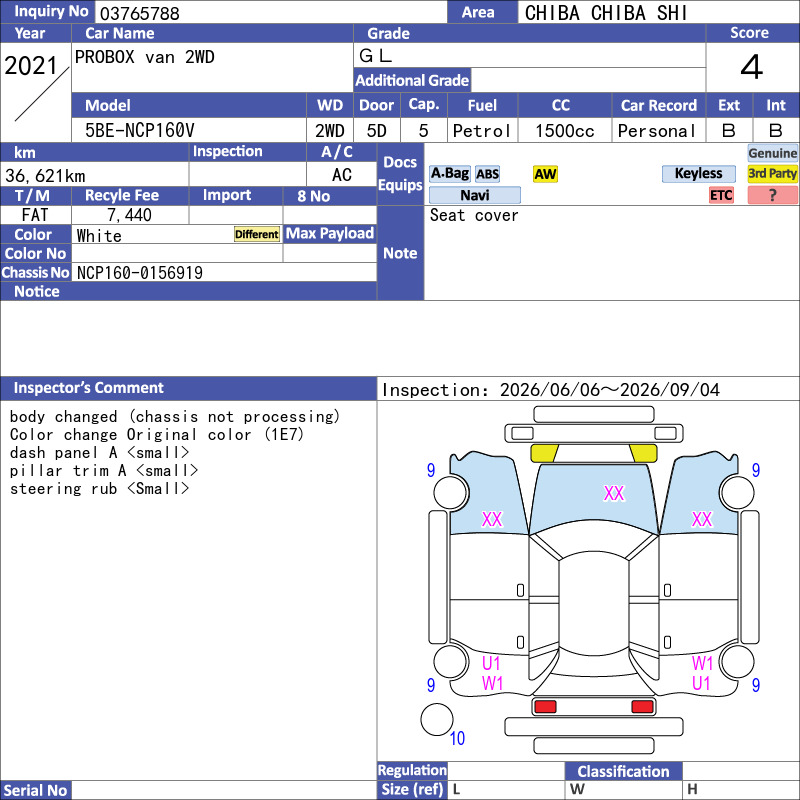Click the front-left wheel circle
The image size is (800, 800).
click(x=451, y=492)
